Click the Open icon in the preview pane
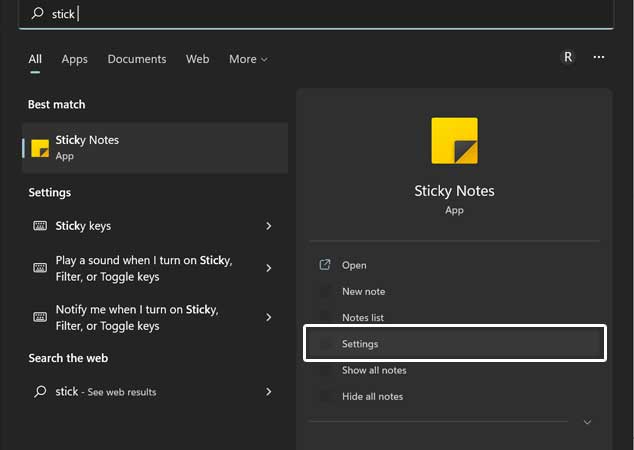The image size is (634, 450). pyautogui.click(x=325, y=265)
